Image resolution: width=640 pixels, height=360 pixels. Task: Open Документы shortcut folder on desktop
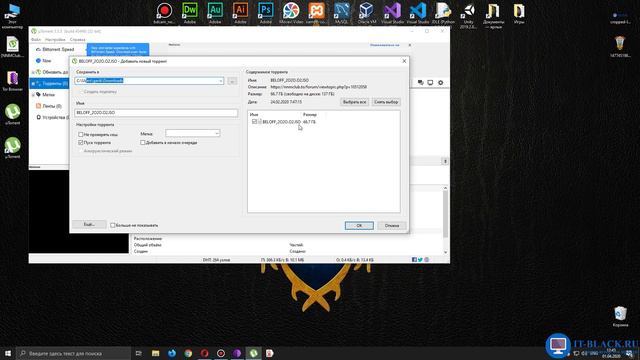[x=493, y=15]
